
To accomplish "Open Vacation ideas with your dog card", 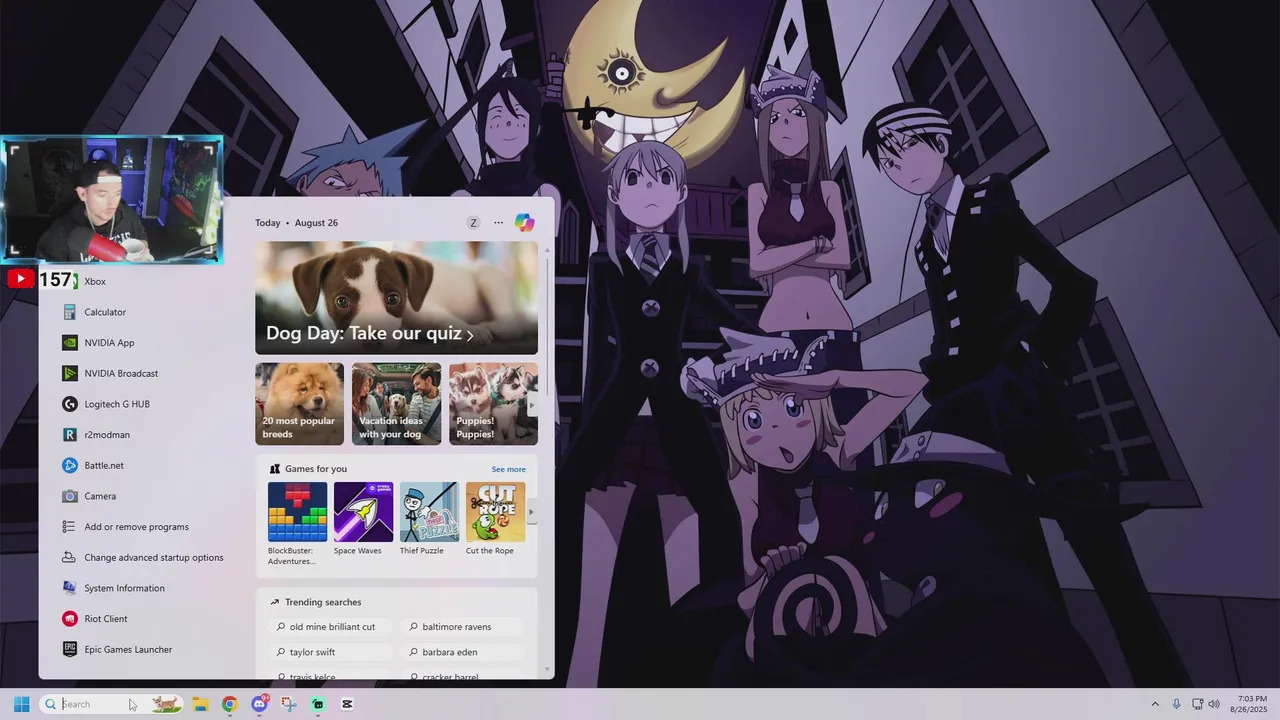I will [396, 404].
